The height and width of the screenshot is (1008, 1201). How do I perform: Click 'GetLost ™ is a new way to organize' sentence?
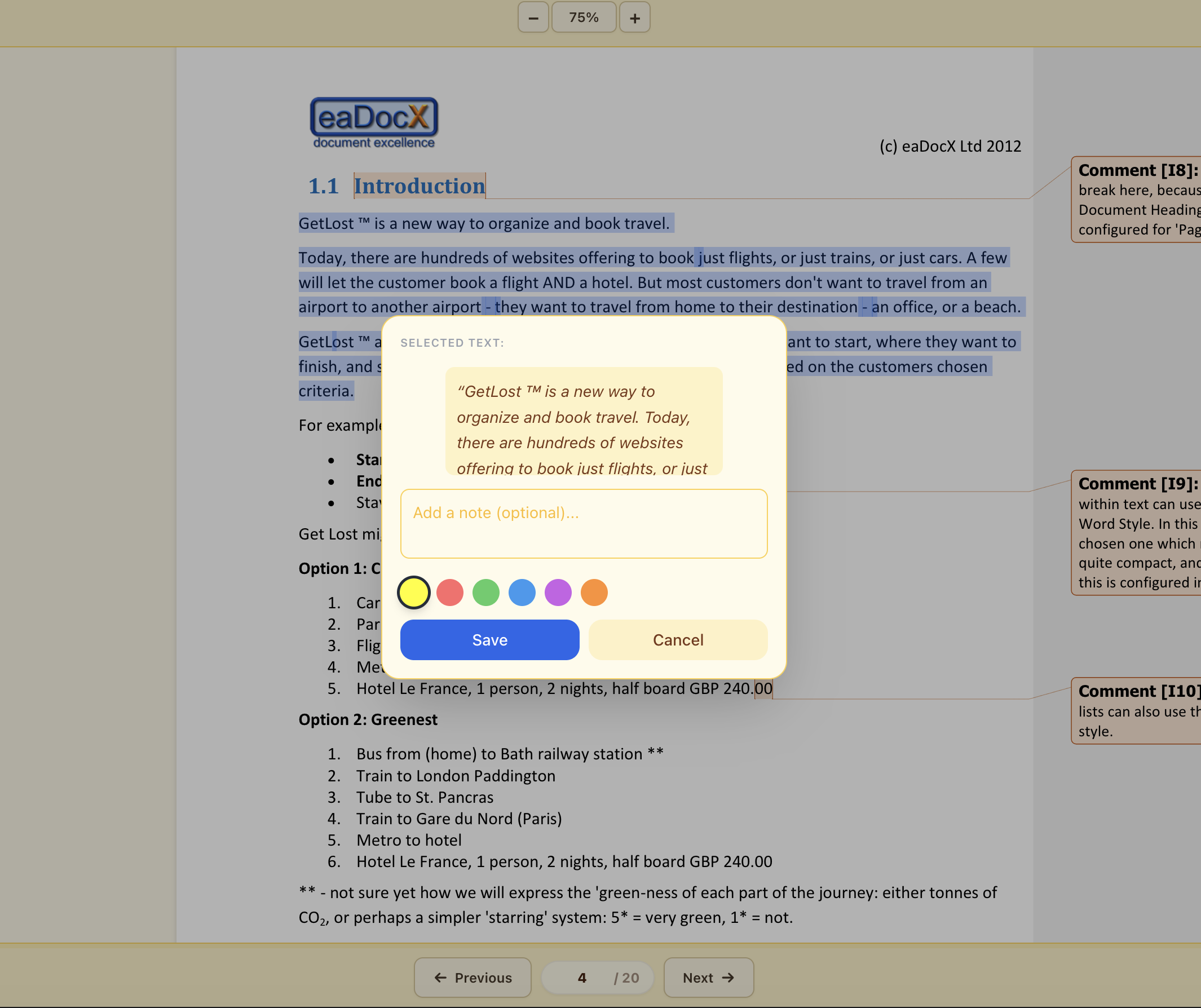click(484, 224)
